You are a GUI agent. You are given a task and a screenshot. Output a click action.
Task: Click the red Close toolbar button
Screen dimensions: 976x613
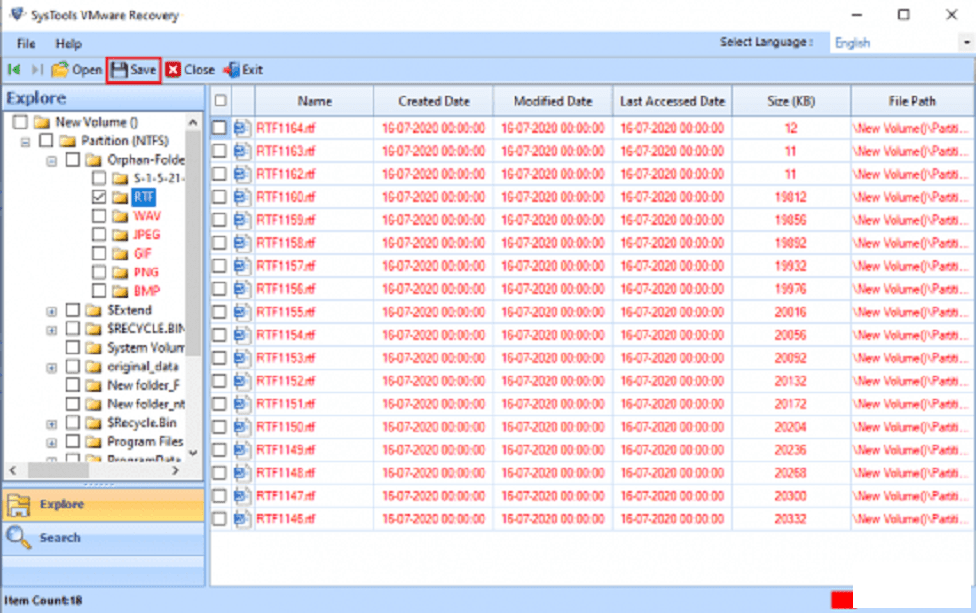point(190,70)
